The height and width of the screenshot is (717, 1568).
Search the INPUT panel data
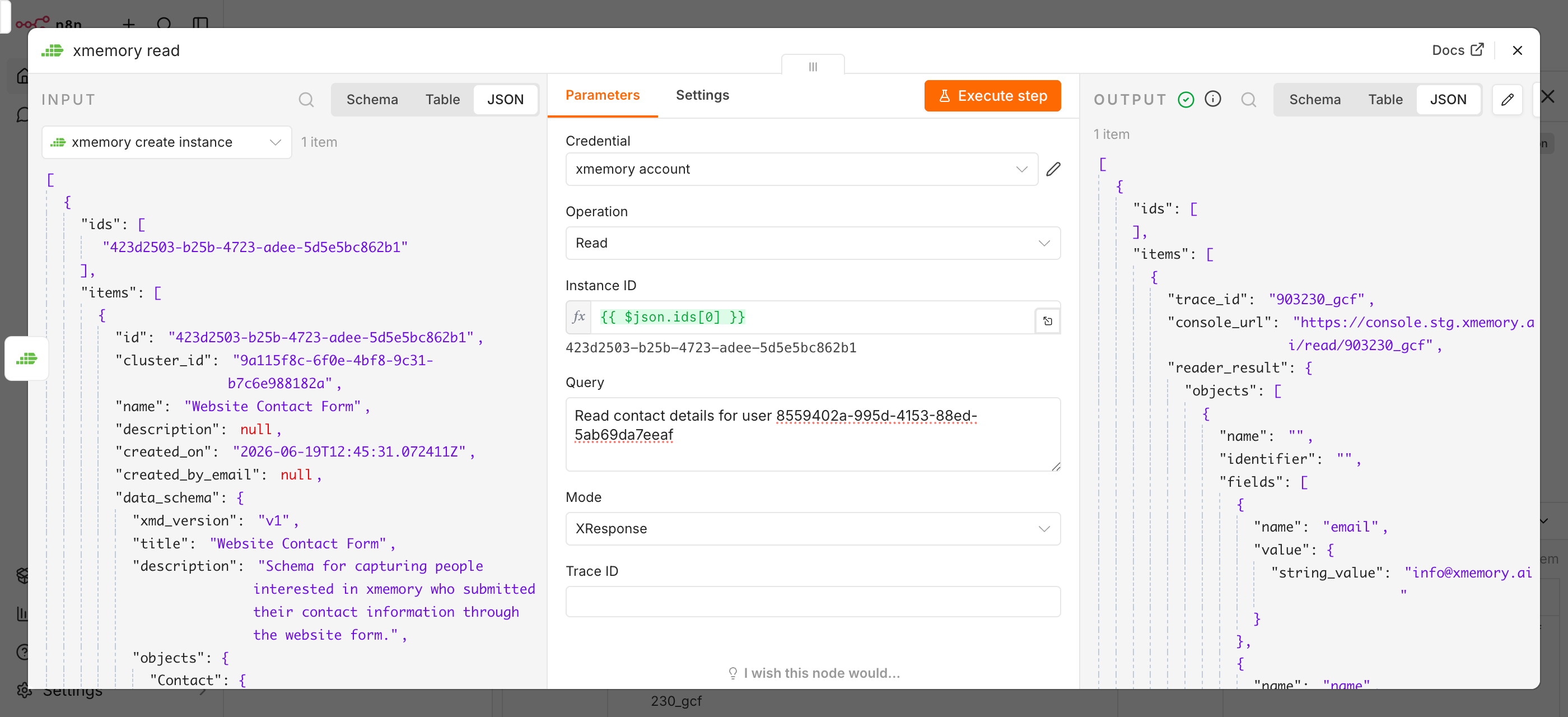[306, 100]
